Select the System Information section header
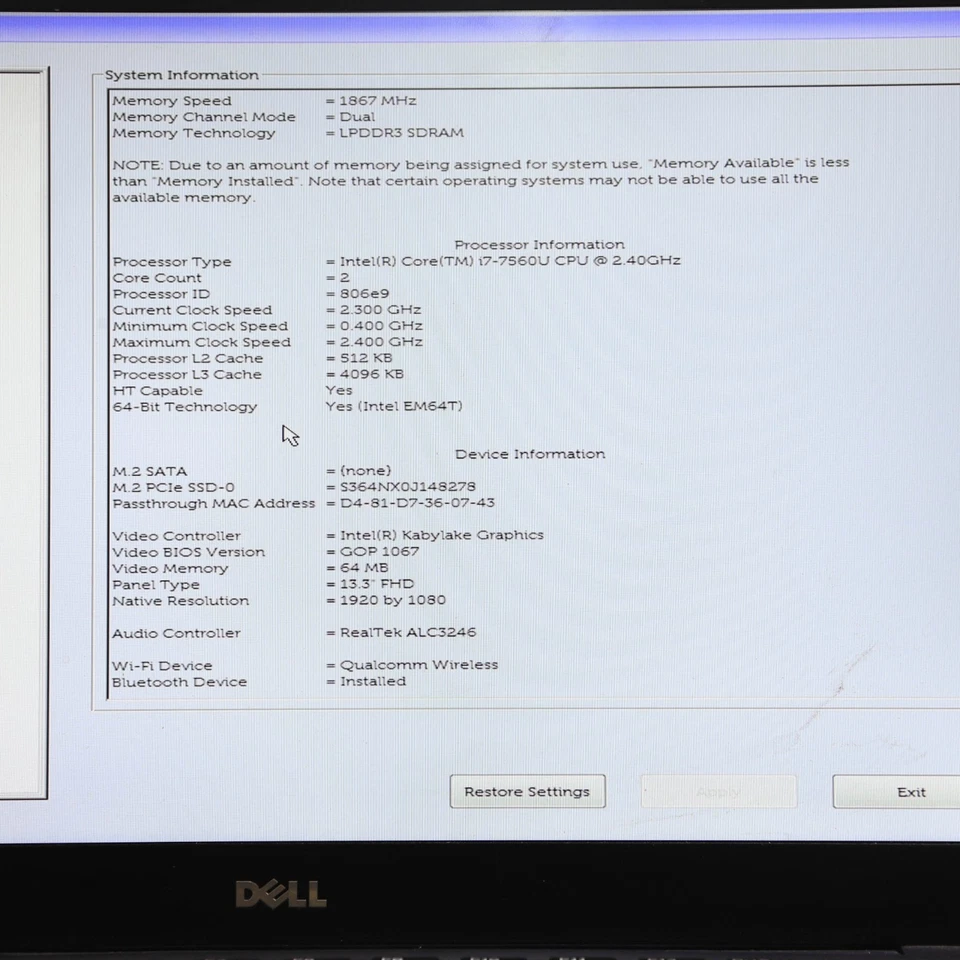The height and width of the screenshot is (960, 960). pyautogui.click(x=181, y=74)
